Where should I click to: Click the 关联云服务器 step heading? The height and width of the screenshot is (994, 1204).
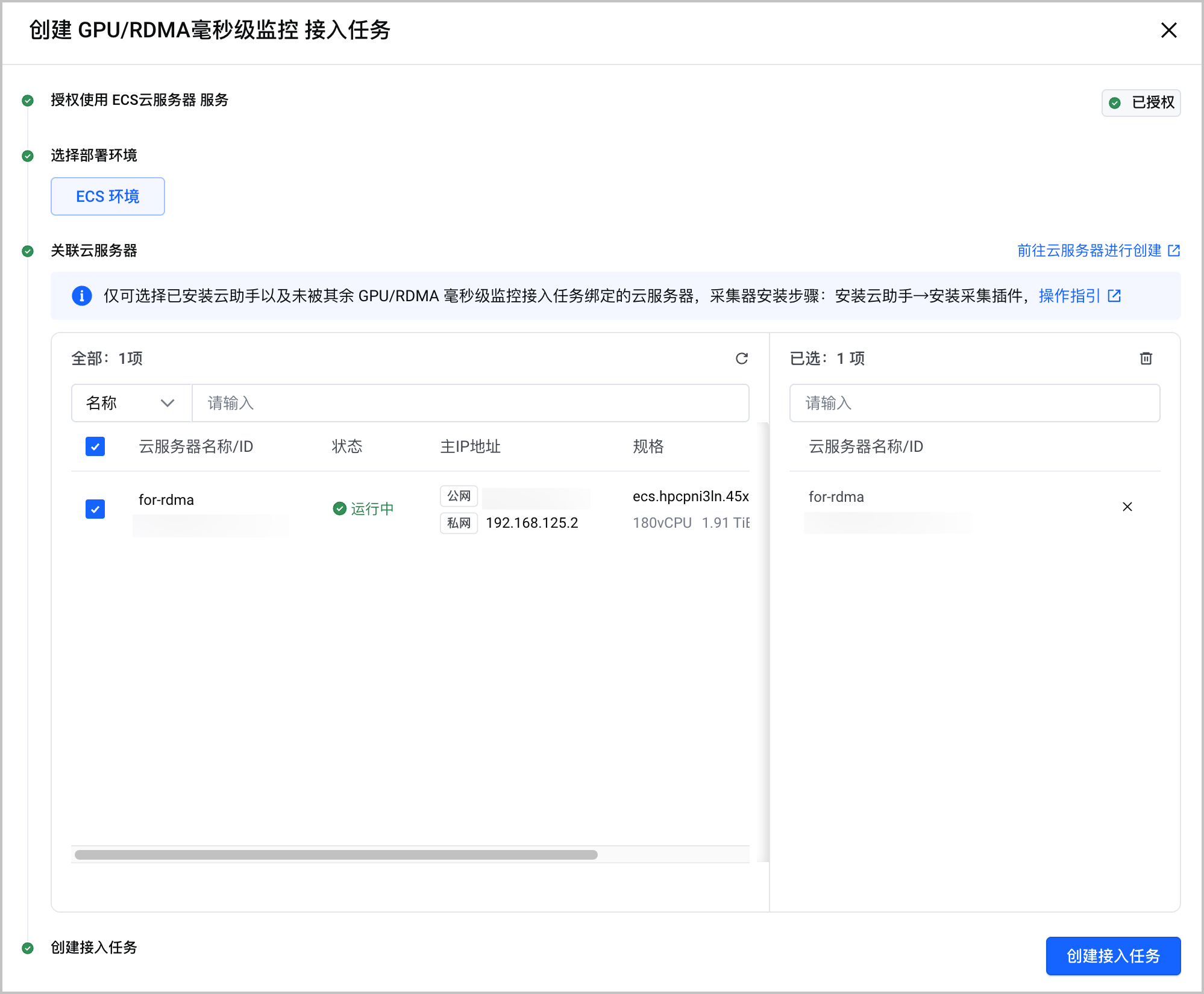pyautogui.click(x=94, y=251)
